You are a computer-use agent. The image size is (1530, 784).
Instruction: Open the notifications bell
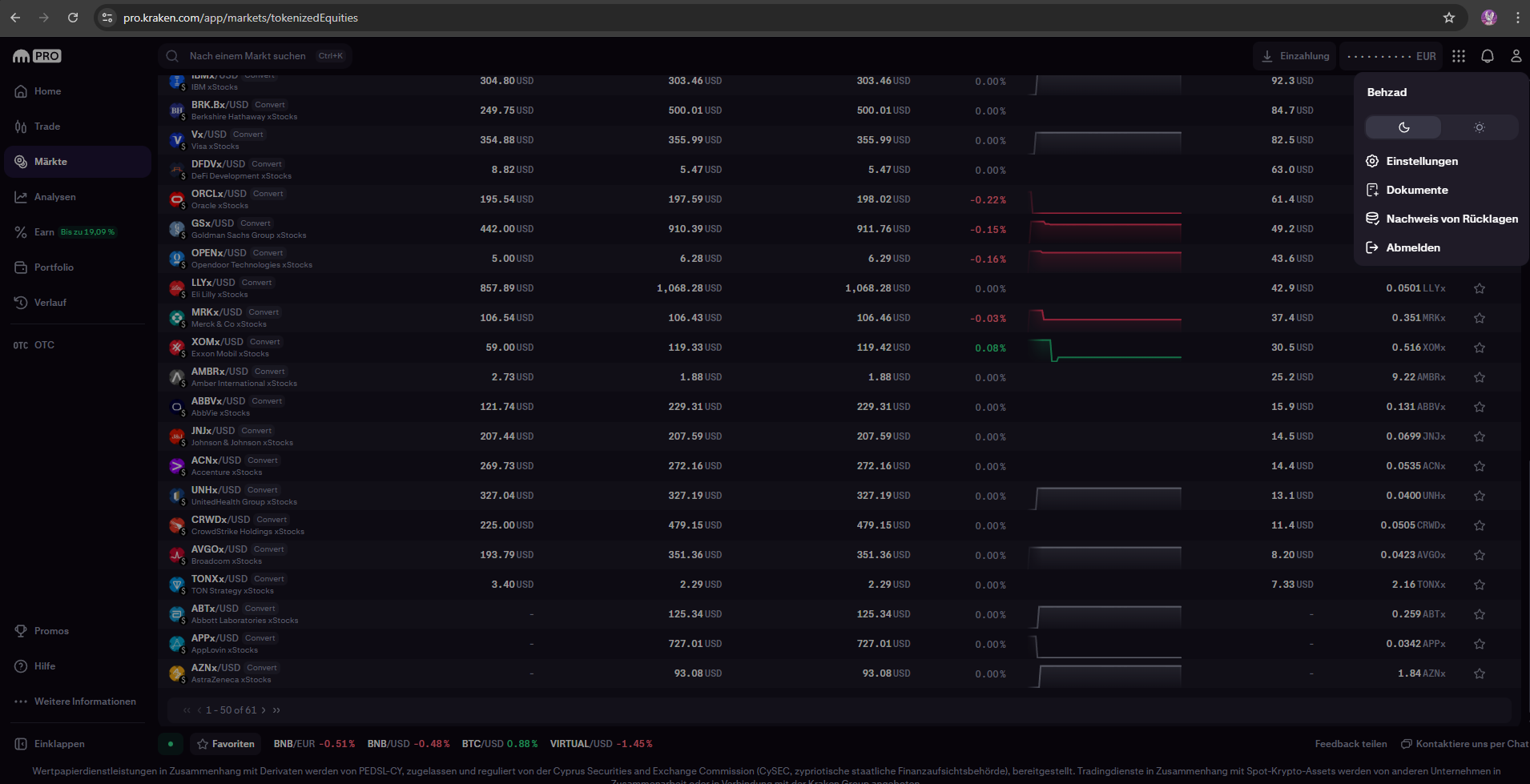pos(1488,56)
